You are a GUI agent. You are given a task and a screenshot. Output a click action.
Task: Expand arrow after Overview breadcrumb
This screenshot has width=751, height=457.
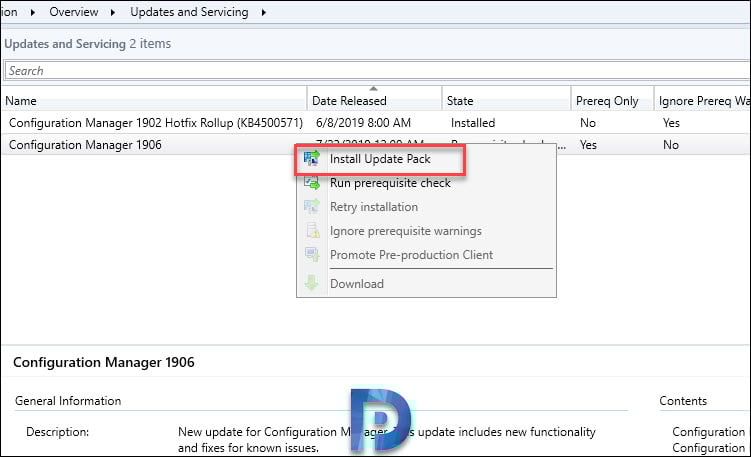(113, 12)
